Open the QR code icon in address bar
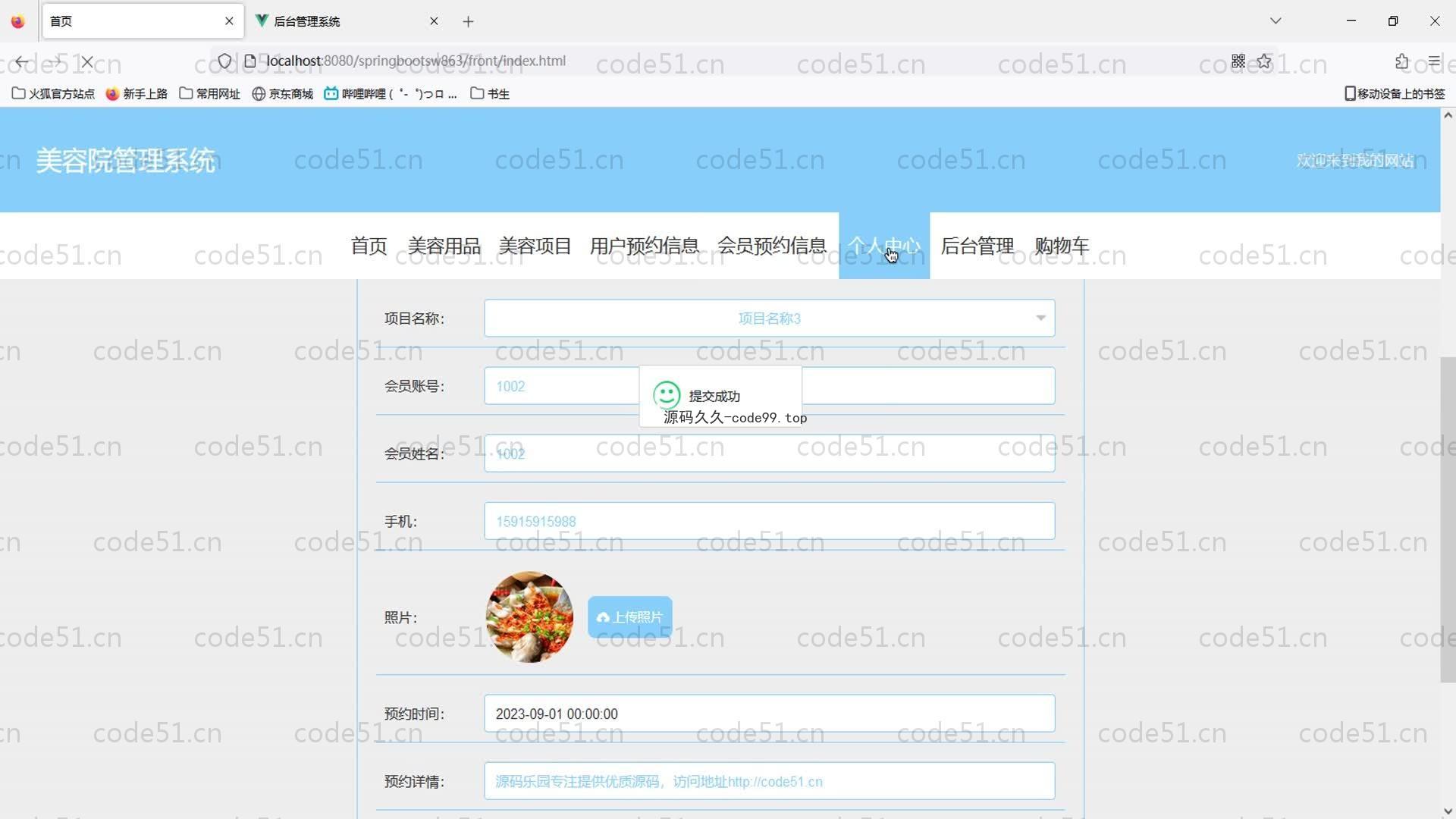Image resolution: width=1456 pixels, height=819 pixels. pyautogui.click(x=1238, y=61)
